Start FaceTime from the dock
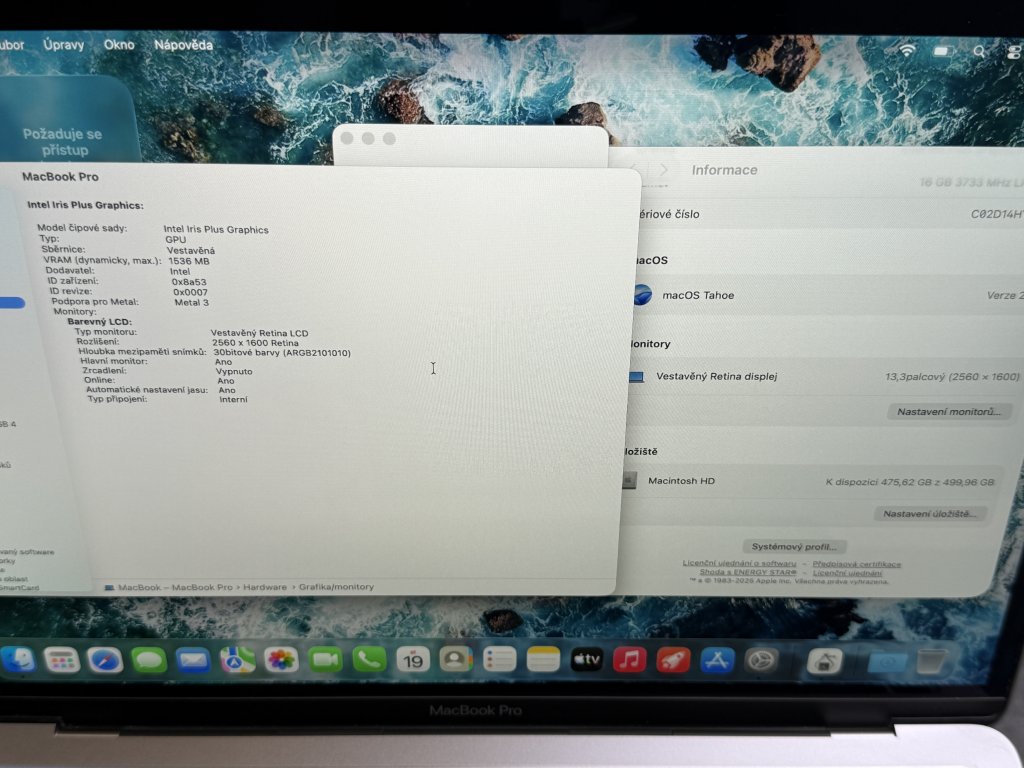The height and width of the screenshot is (768, 1024). coord(325,660)
